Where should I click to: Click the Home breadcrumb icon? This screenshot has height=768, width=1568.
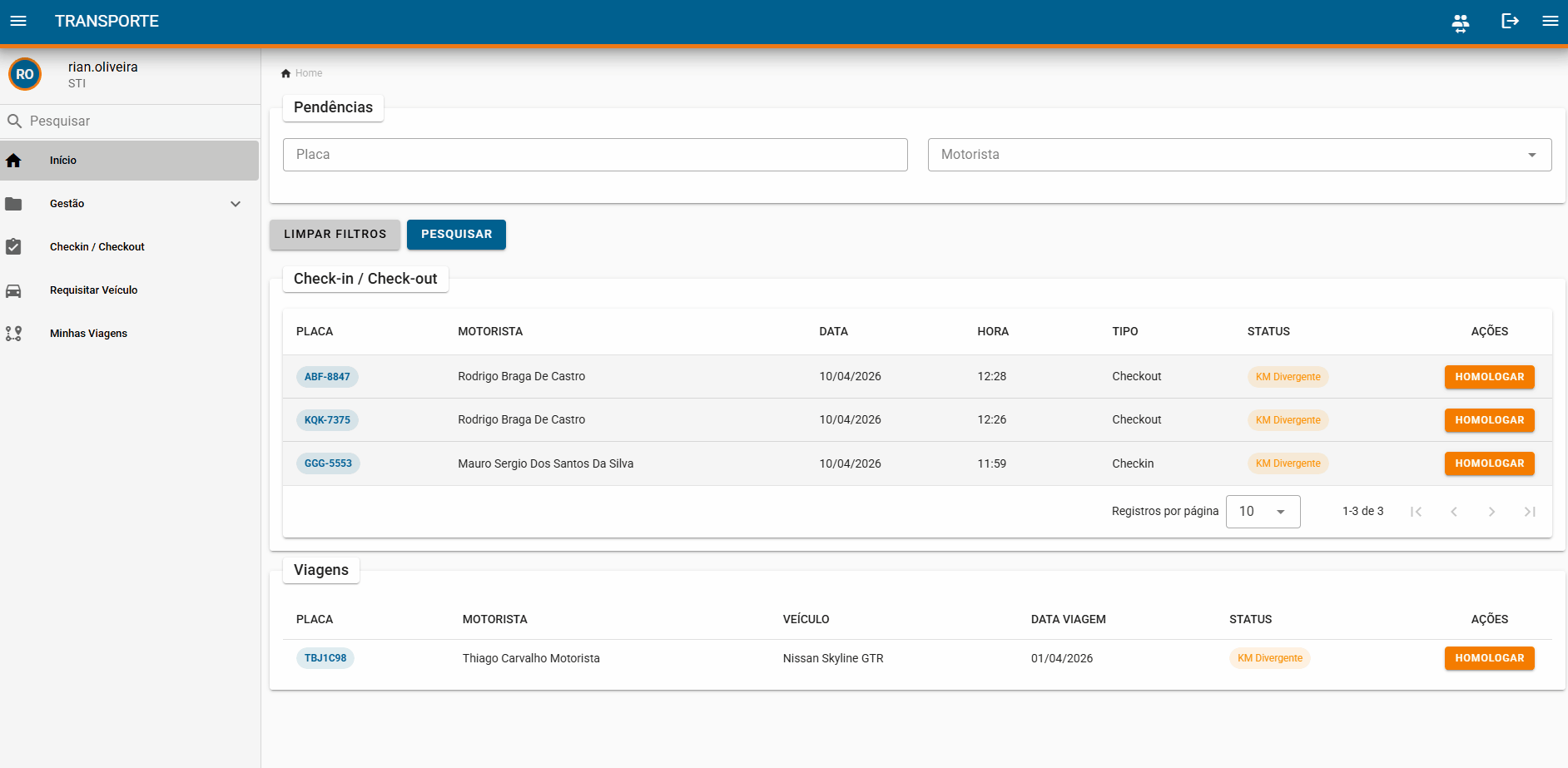point(285,73)
